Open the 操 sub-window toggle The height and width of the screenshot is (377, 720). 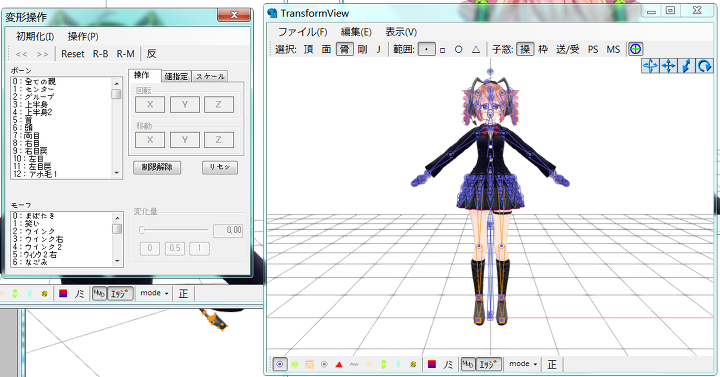tap(525, 49)
